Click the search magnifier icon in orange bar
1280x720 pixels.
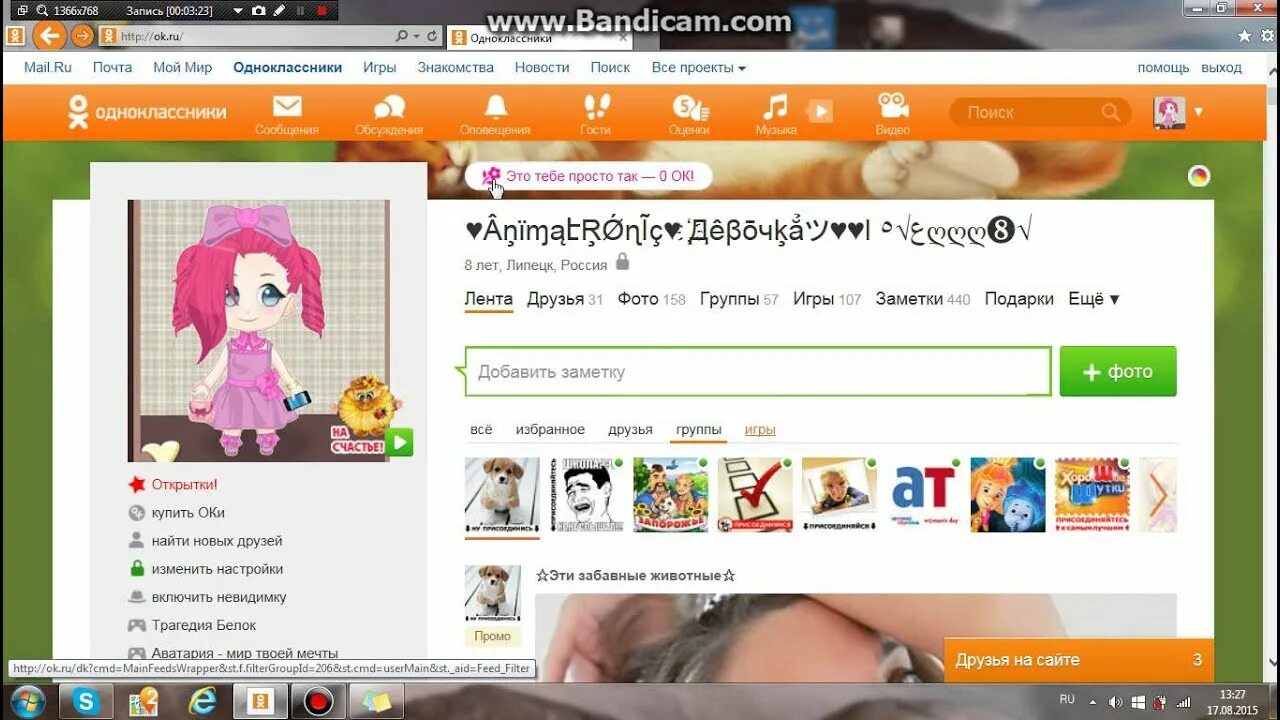tap(1111, 112)
